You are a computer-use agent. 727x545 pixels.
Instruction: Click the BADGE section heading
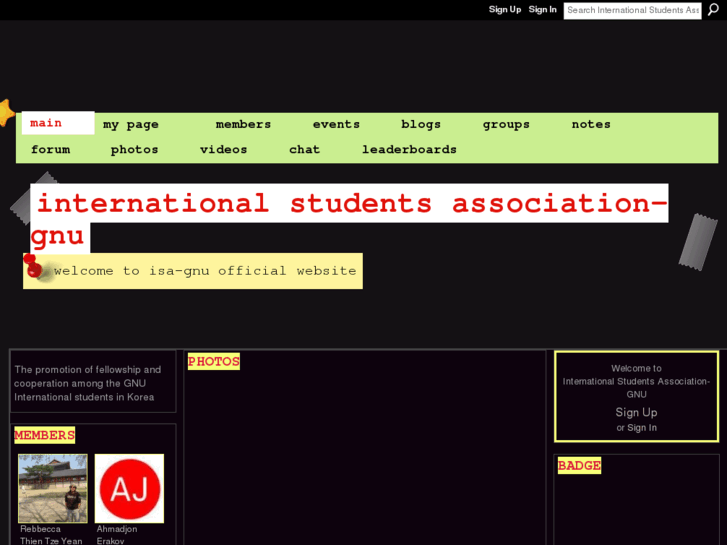tap(579, 465)
